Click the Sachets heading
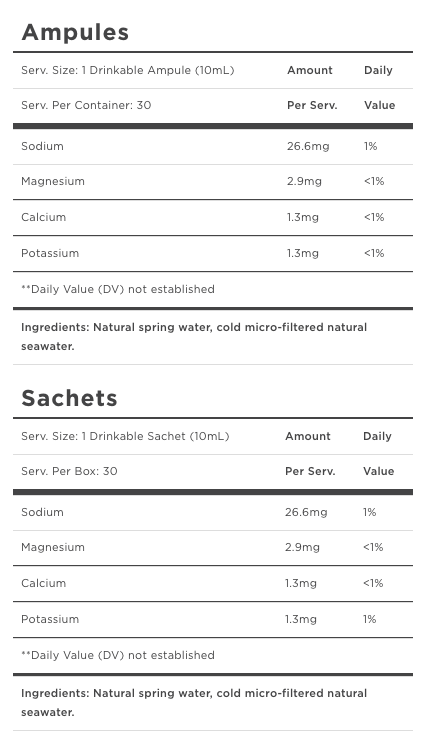 point(70,398)
